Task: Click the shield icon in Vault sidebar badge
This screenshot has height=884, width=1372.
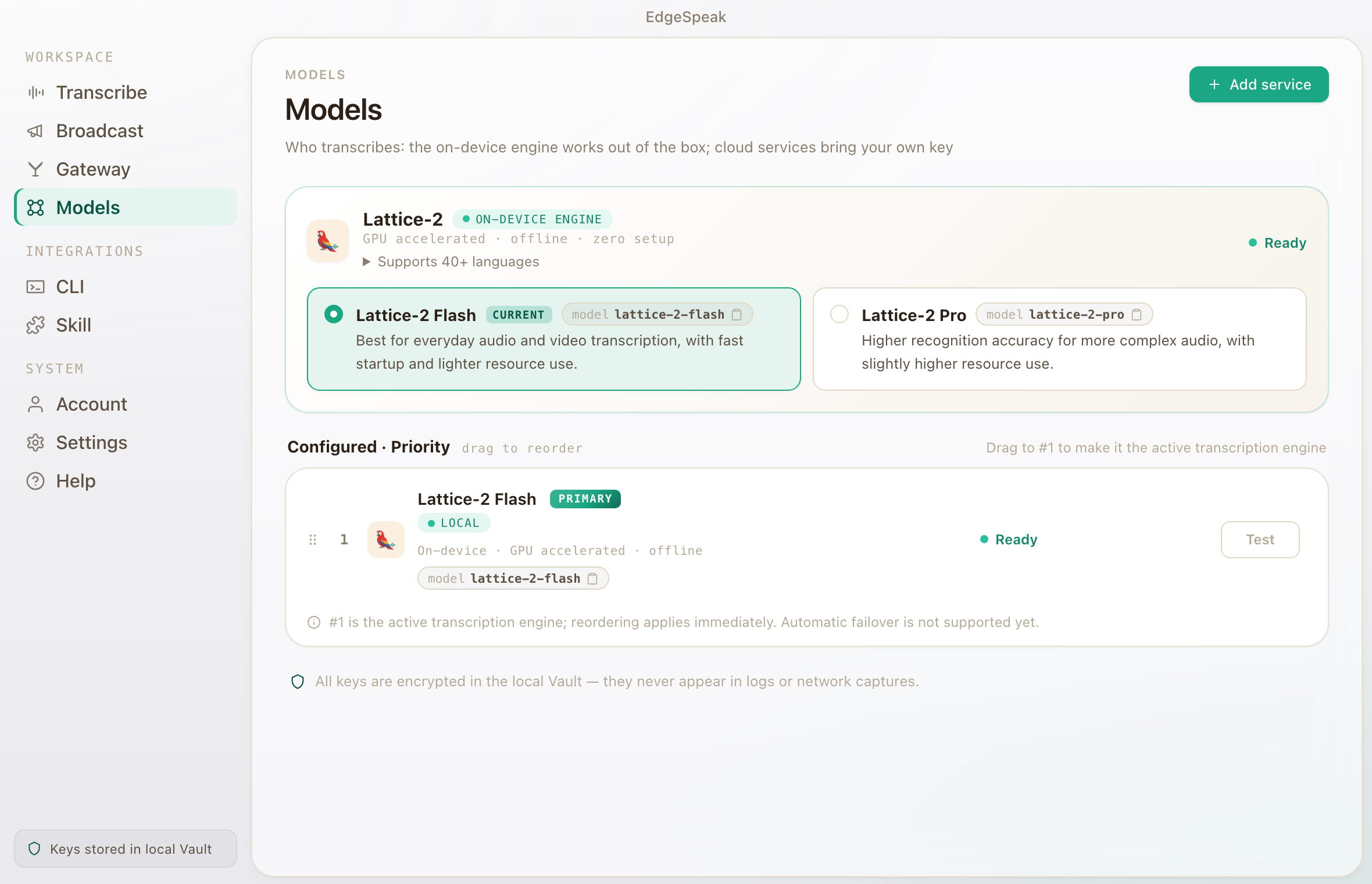Action: 34,849
